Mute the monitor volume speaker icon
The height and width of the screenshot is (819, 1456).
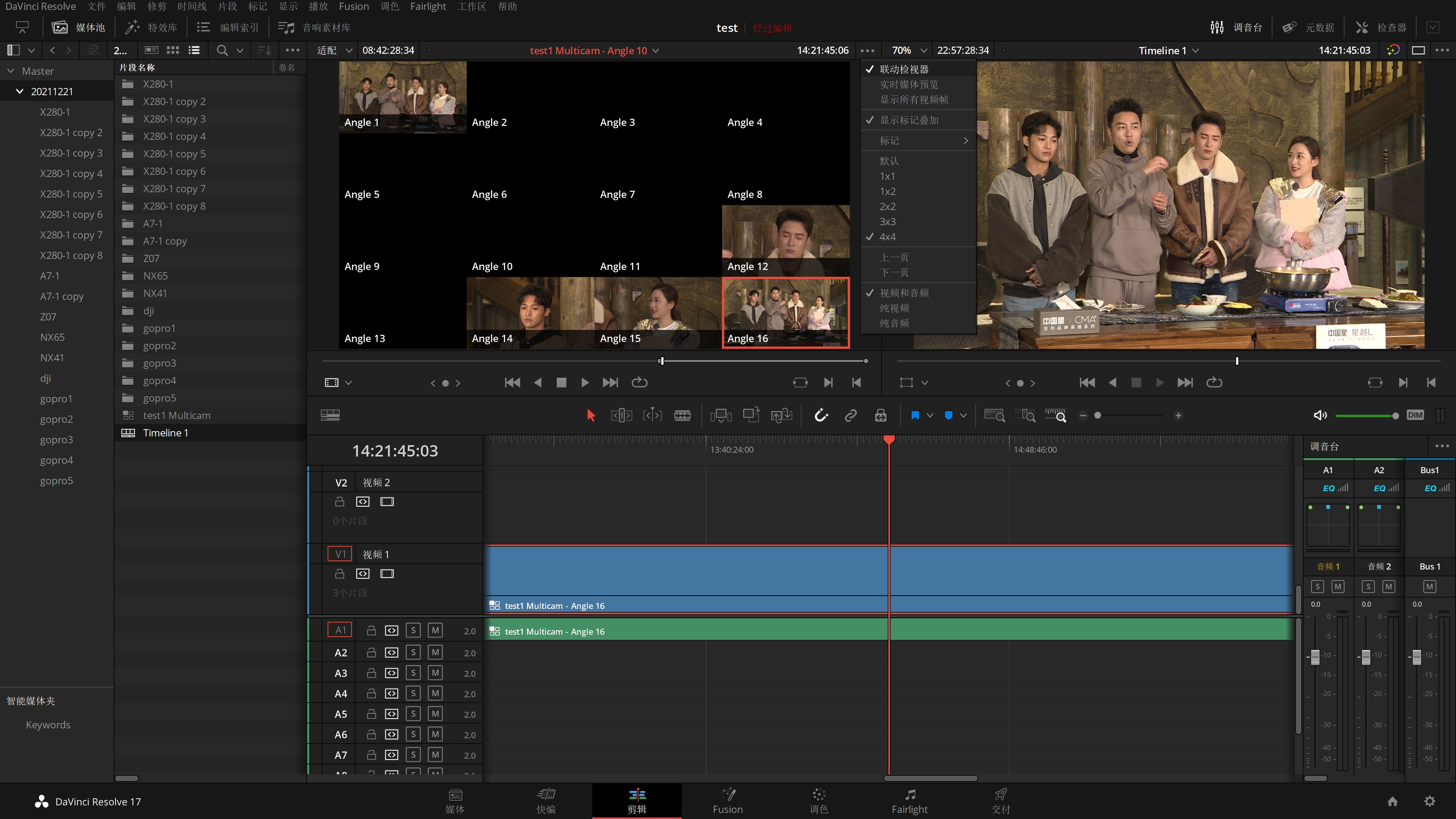pos(1320,416)
